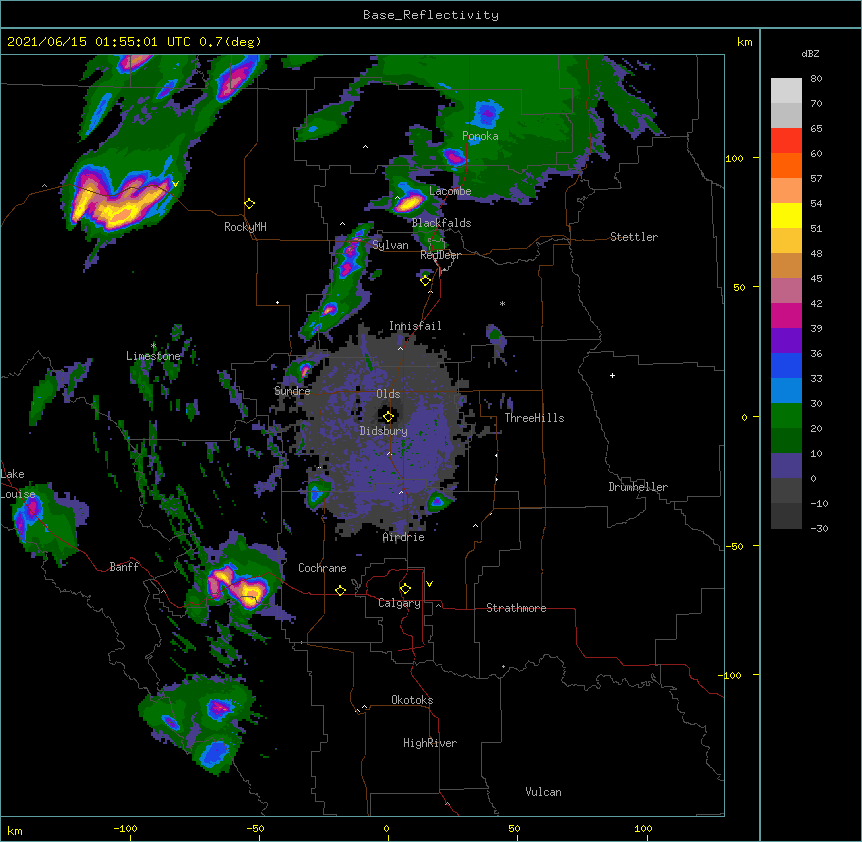Click the Sylvan label
Screen dimensions: 862x842
point(390,245)
